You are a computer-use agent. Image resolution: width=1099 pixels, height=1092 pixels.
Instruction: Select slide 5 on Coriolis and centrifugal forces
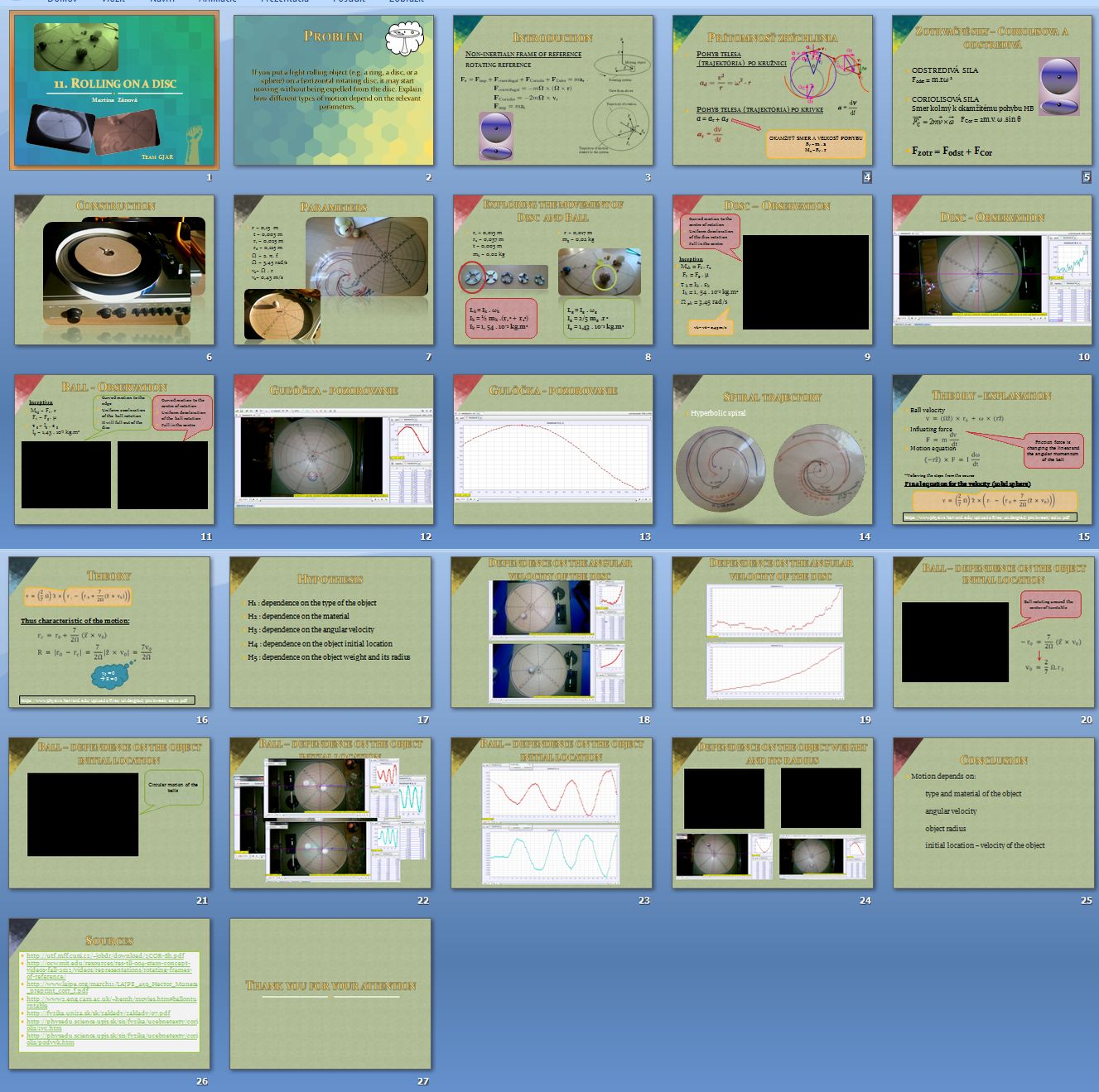click(991, 90)
